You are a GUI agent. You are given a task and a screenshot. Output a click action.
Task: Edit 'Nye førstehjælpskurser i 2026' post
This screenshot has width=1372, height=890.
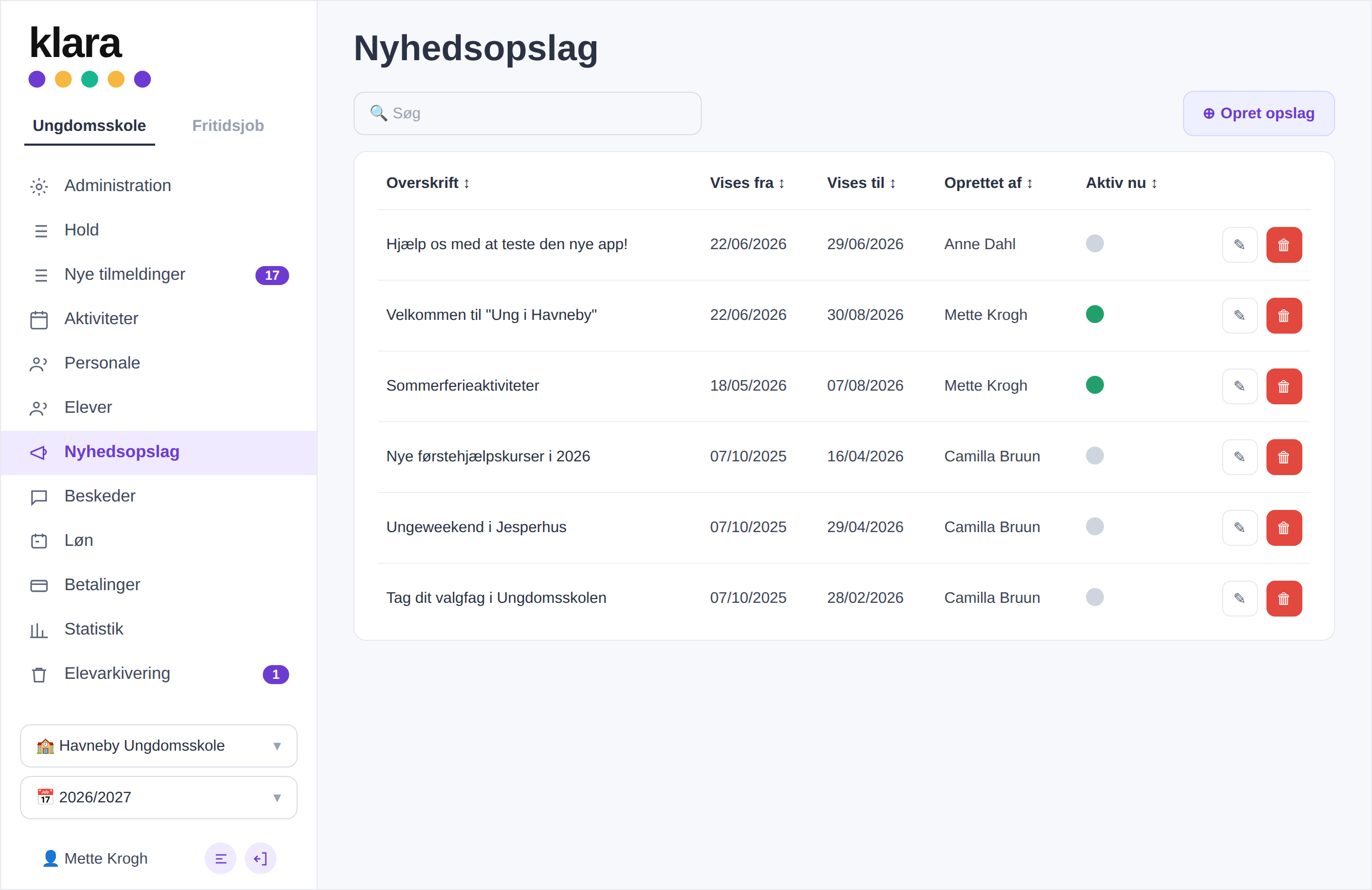coord(1240,457)
